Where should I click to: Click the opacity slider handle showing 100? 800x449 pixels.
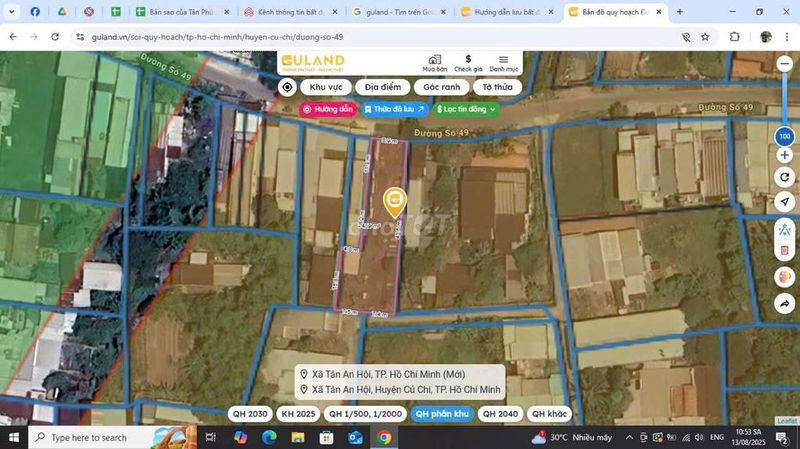(x=785, y=134)
